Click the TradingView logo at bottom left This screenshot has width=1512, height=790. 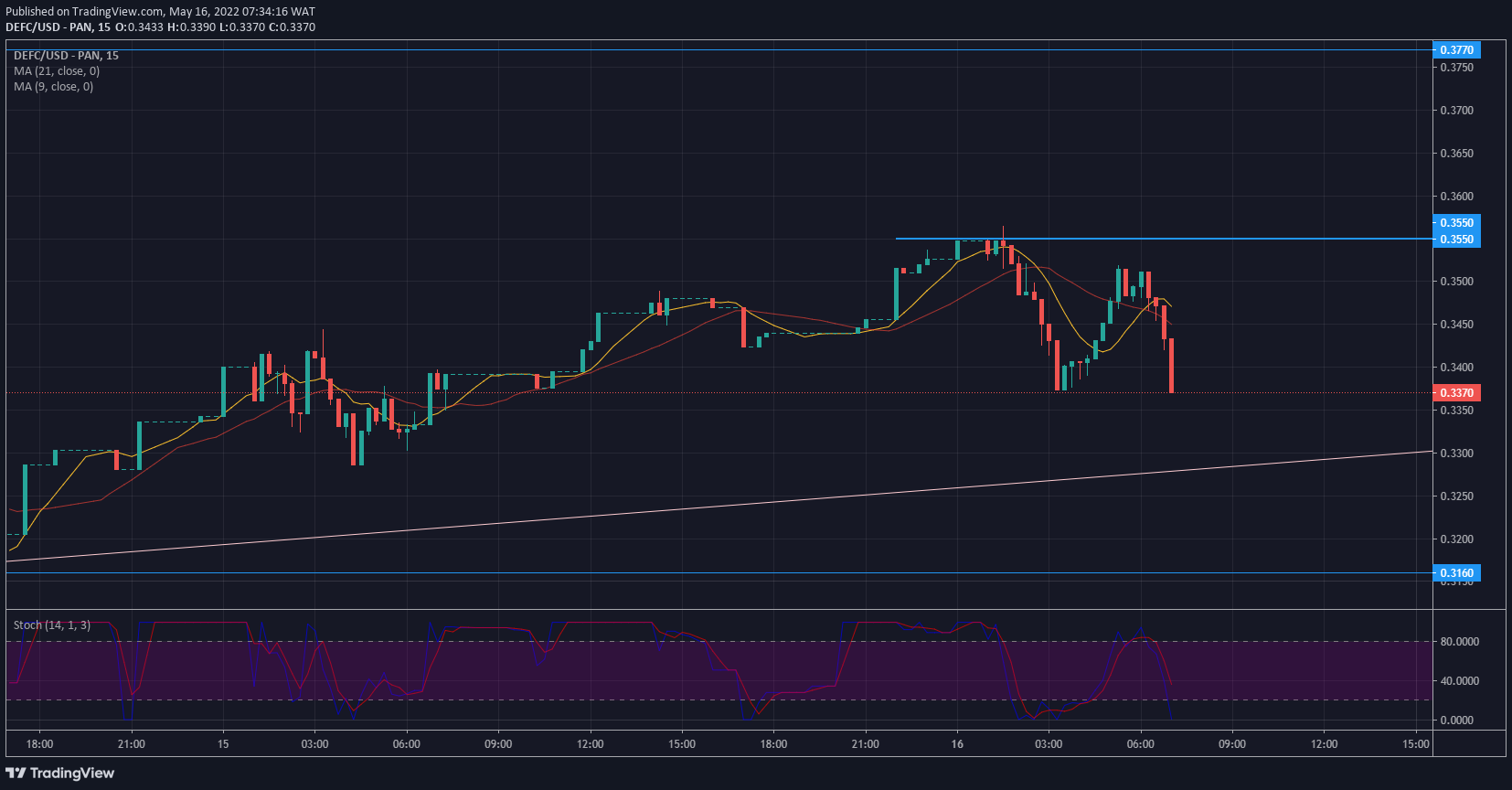click(x=60, y=774)
